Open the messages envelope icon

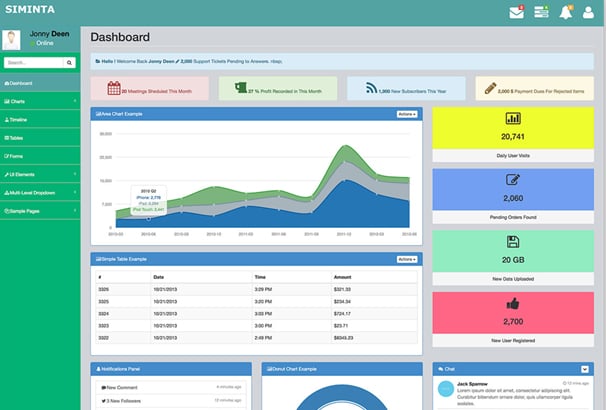point(516,13)
